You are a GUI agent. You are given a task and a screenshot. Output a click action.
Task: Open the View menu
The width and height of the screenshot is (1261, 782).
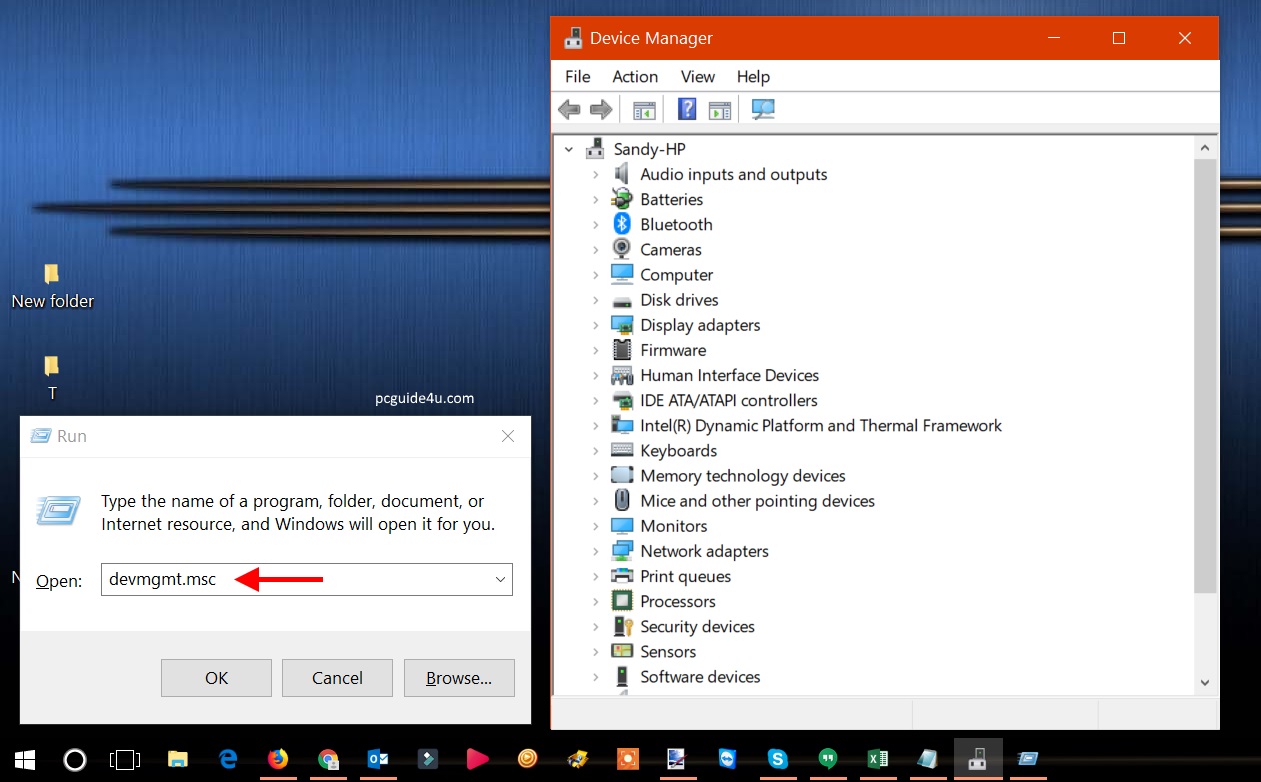coord(697,77)
